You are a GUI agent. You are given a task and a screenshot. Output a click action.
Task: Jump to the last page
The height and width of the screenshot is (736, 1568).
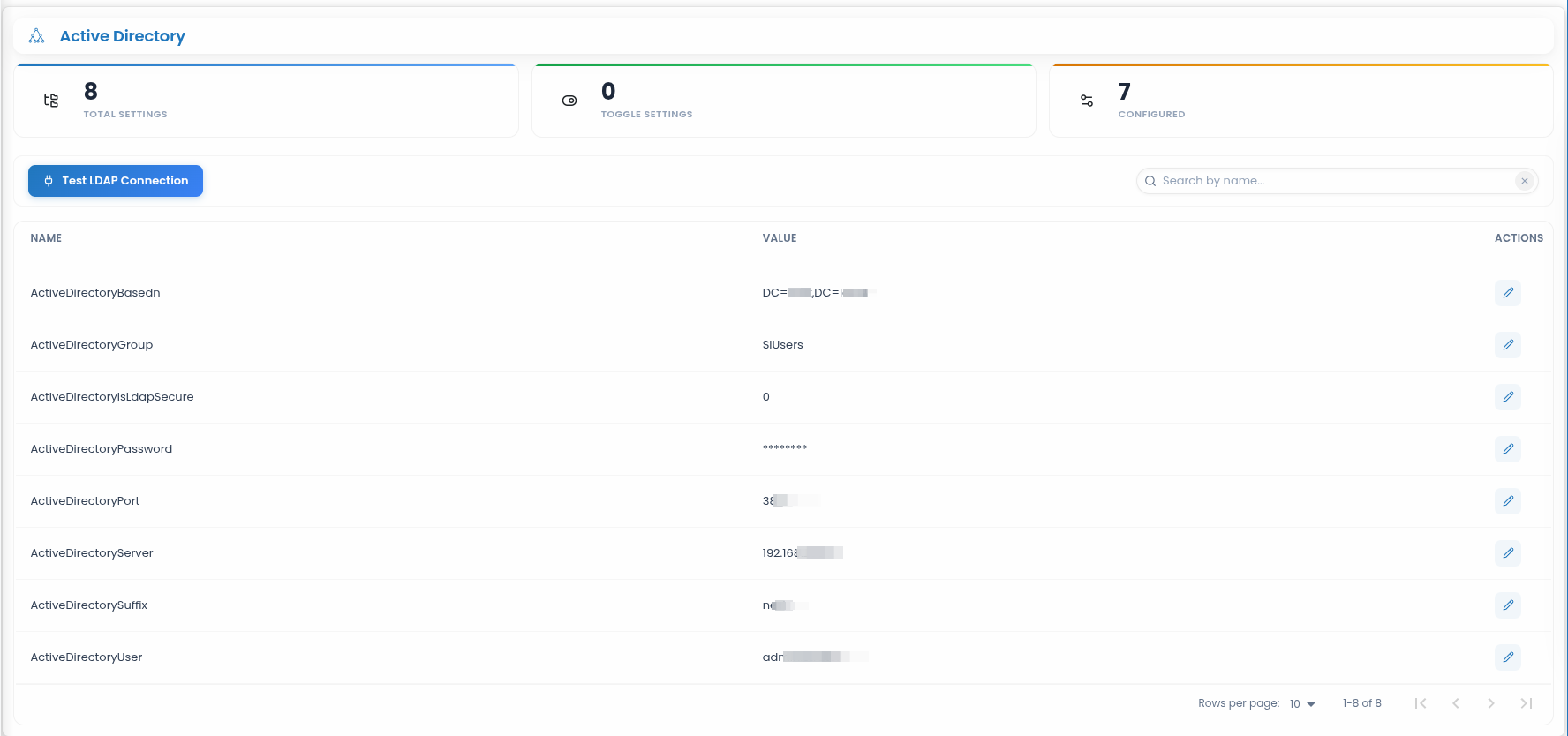[1526, 703]
